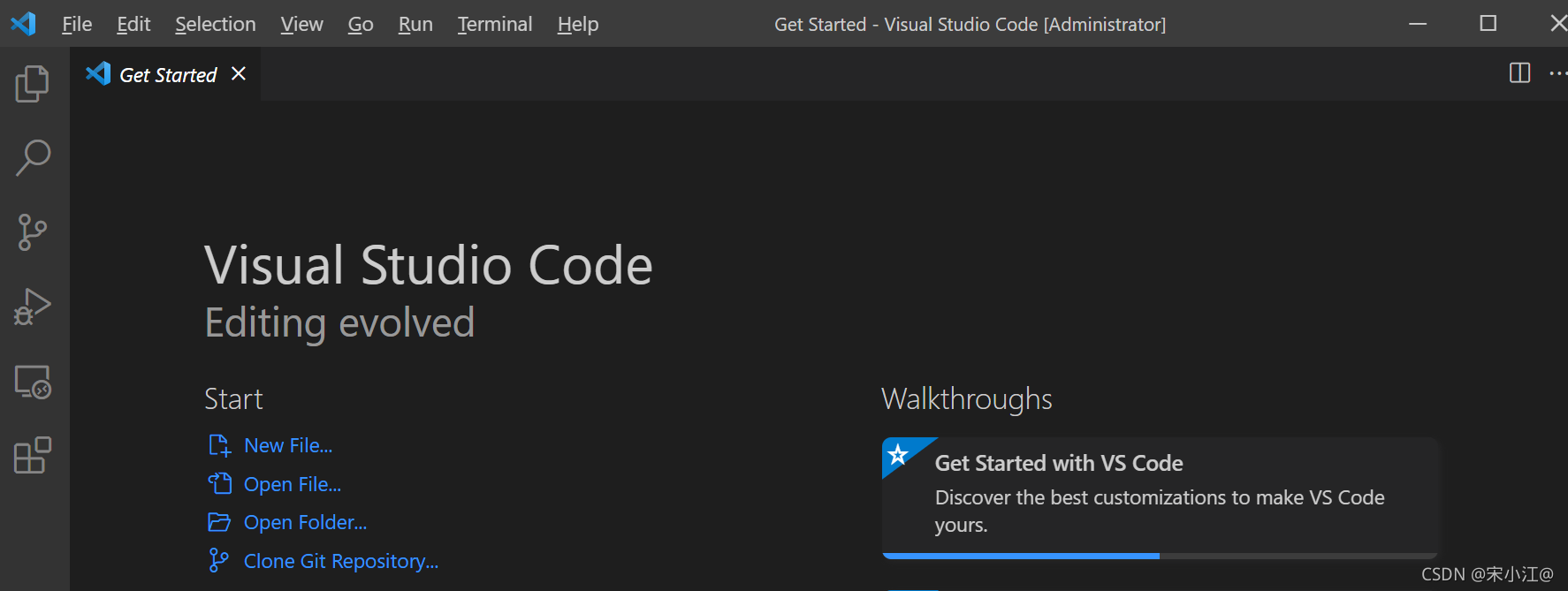Click the Start heading
Image resolution: width=1568 pixels, height=591 pixels.
[x=233, y=399]
